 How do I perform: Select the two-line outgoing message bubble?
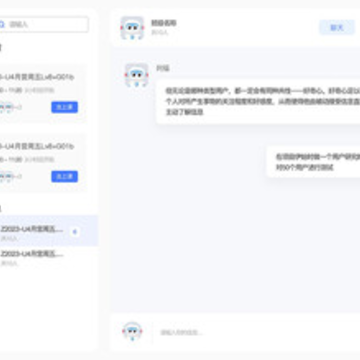pyautogui.click(x=314, y=162)
